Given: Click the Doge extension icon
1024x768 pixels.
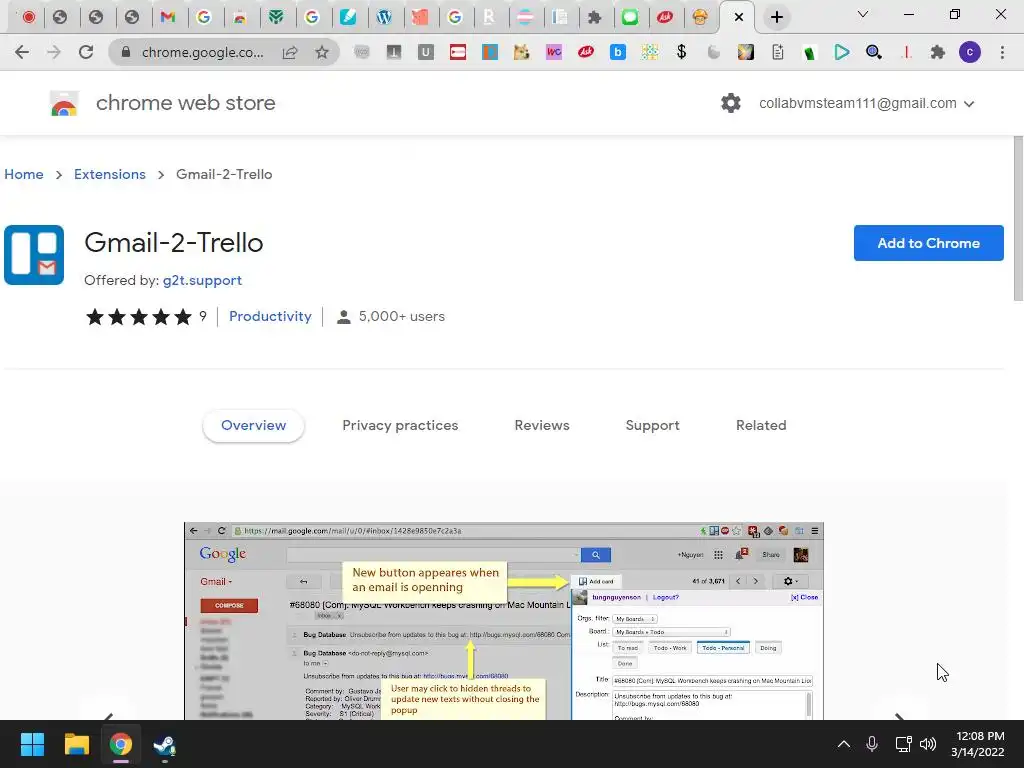Looking at the screenshot, I should [x=521, y=52].
